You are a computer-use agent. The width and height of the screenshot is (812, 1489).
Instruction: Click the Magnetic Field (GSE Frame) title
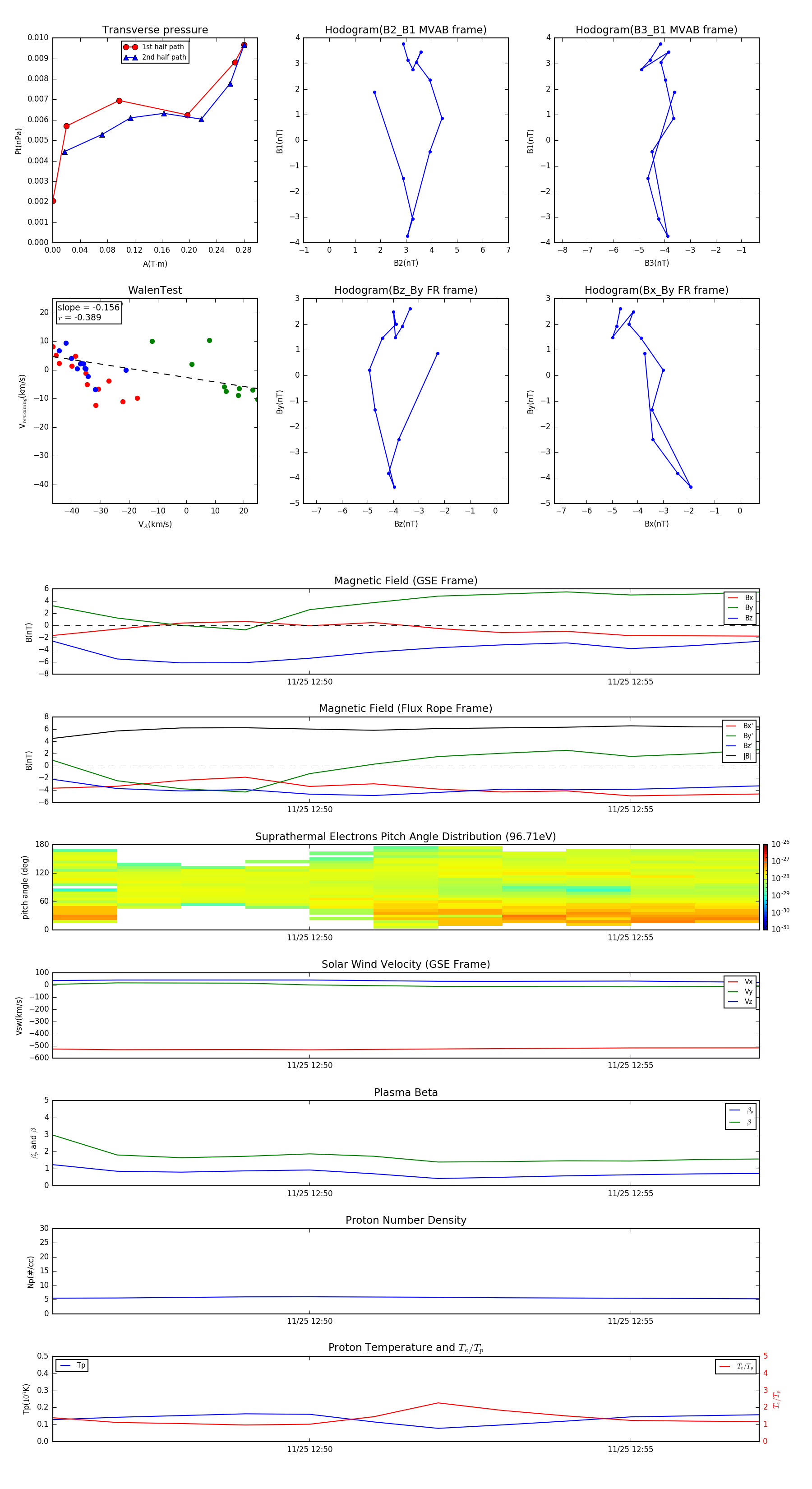[x=406, y=581]
